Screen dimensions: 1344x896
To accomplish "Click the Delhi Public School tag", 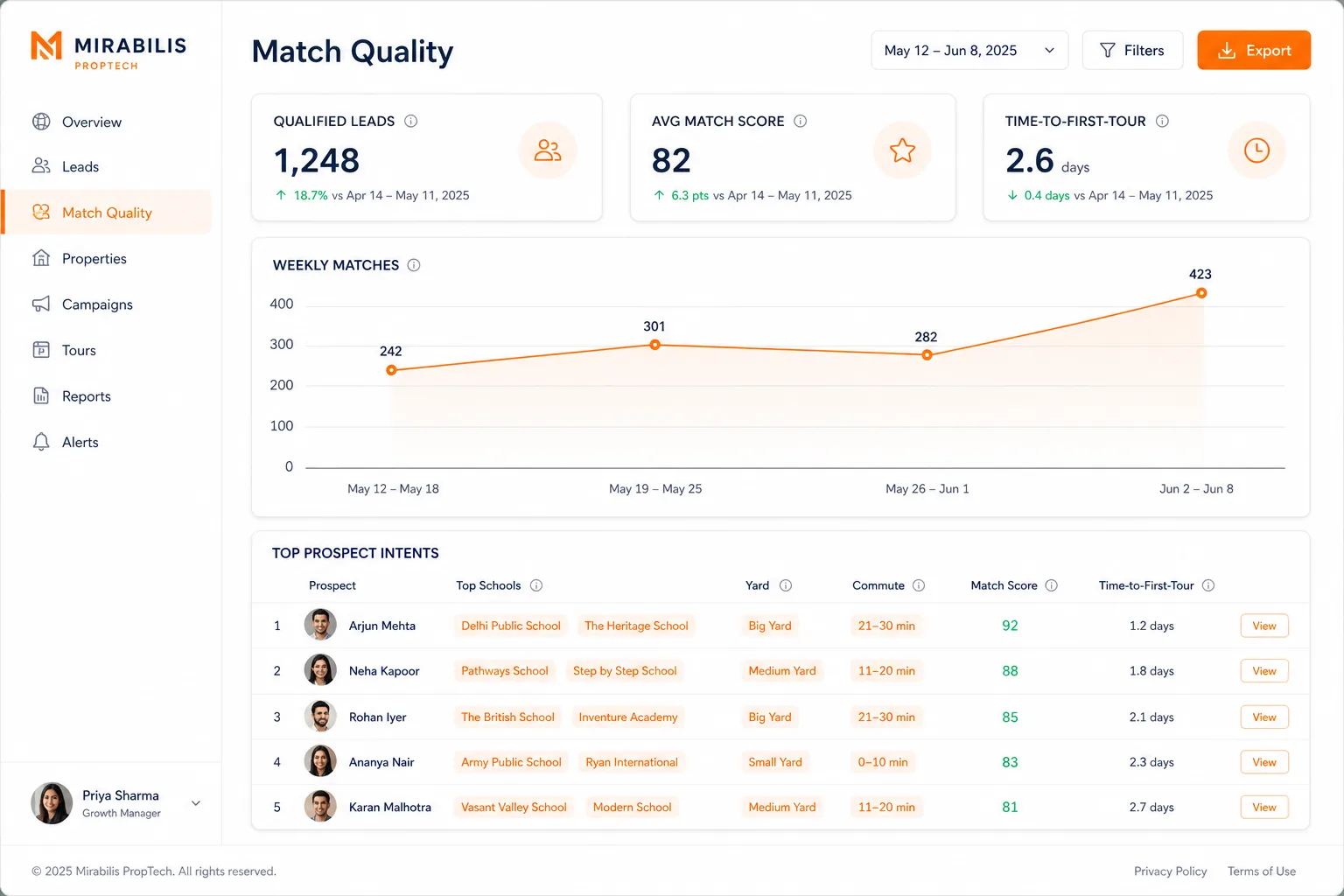I will point(511,626).
